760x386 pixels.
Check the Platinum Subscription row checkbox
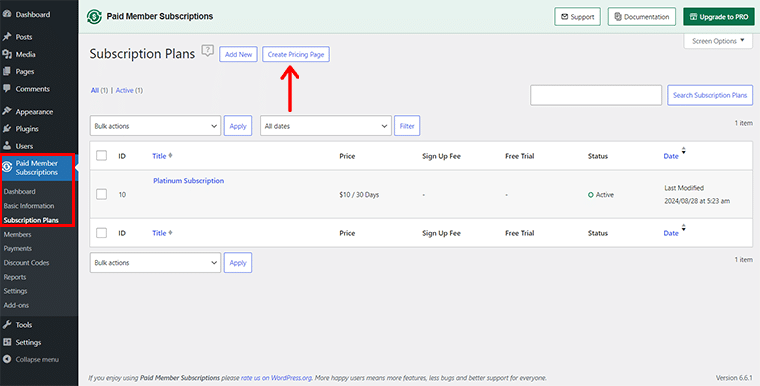pyautogui.click(x=101, y=194)
